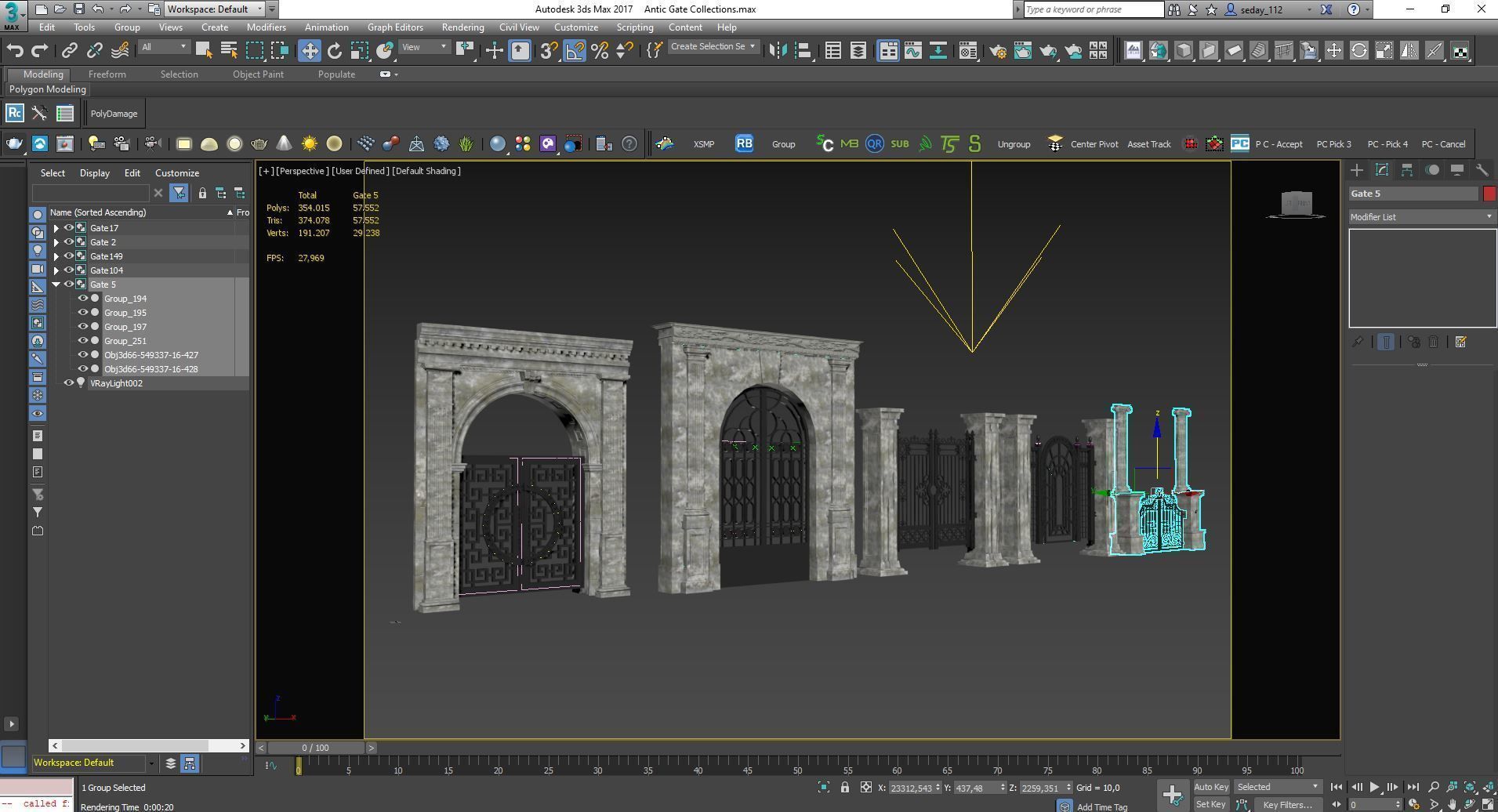1498x812 pixels.
Task: Open the Scripting menu
Action: coord(634,27)
